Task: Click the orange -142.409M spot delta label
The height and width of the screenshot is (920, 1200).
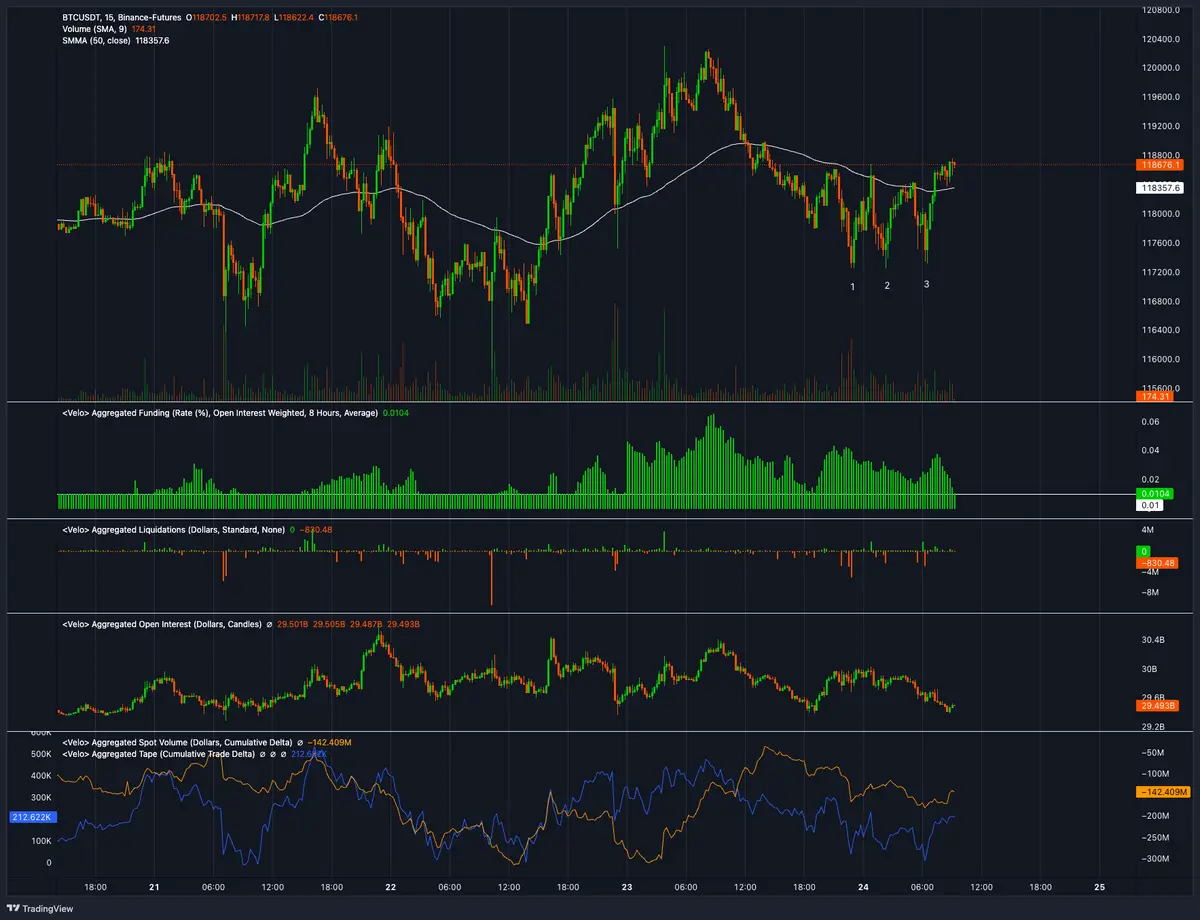Action: (1162, 792)
